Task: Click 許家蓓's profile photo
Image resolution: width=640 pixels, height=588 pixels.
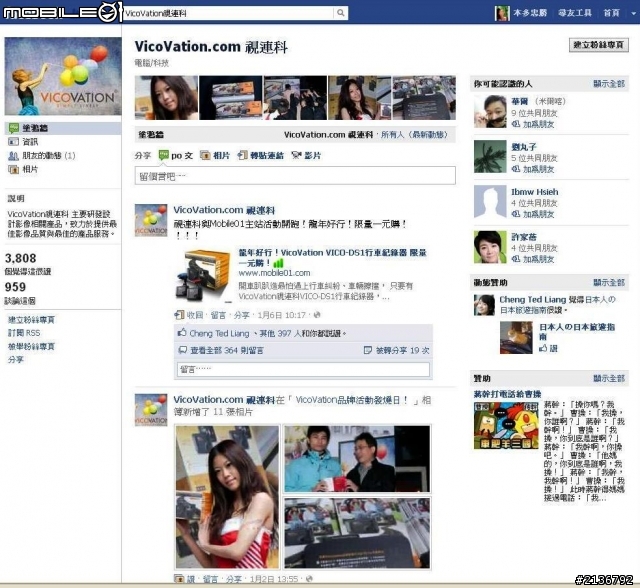Action: pyautogui.click(x=490, y=247)
